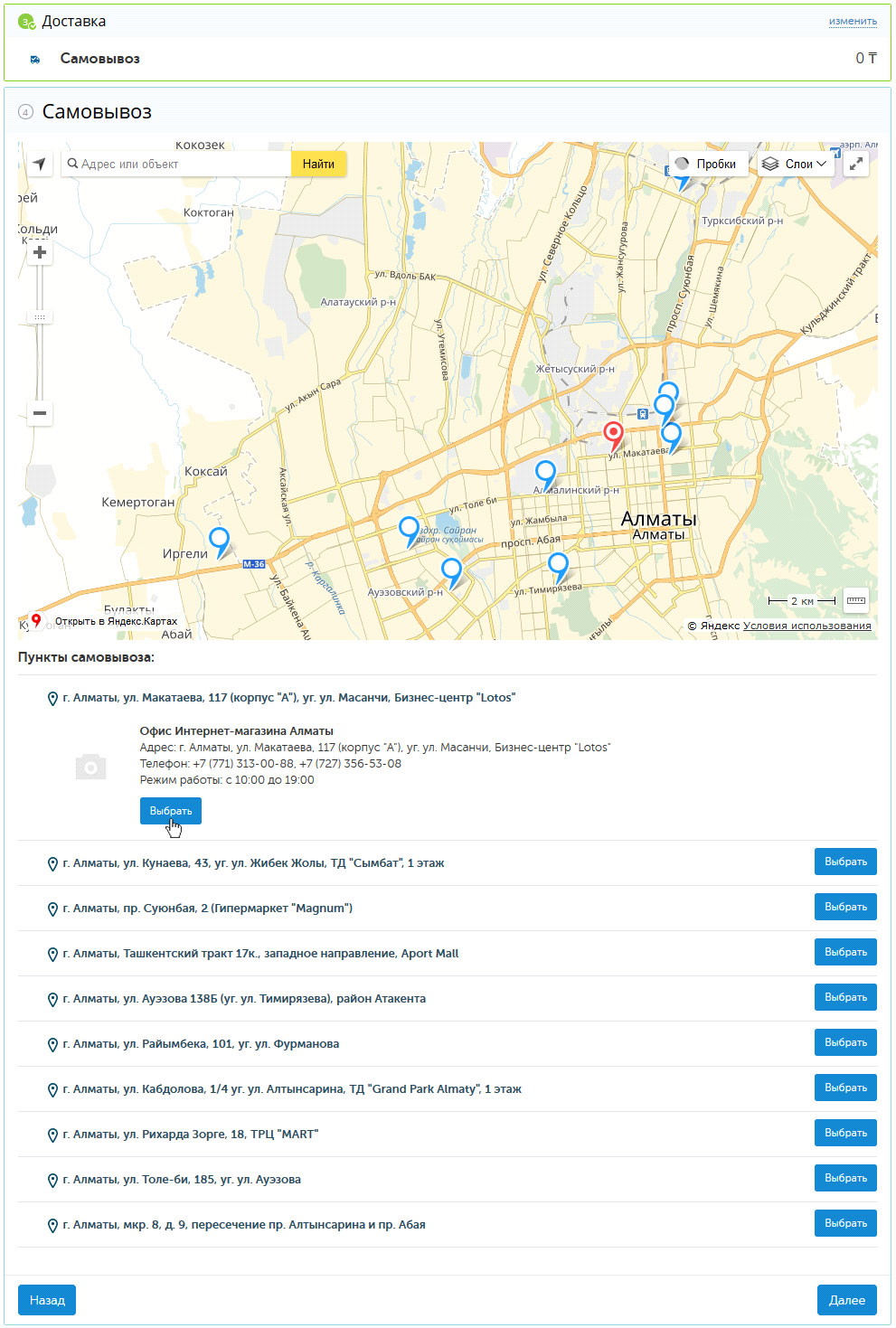Expand the Кунаева, 43 pickup address
This screenshot has width=896, height=1328.
253,863
